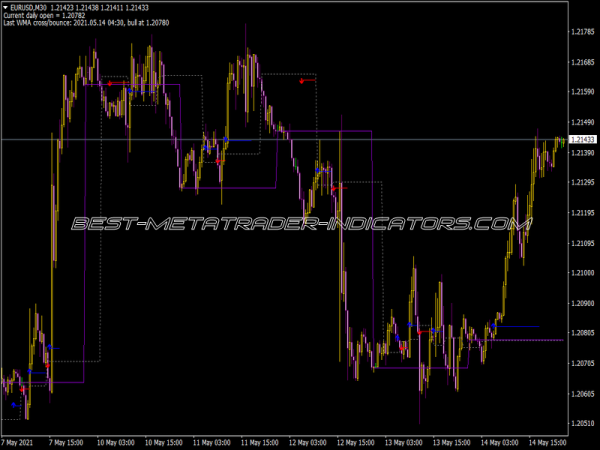Click the current price tag 1.21433
Screen dimensions: 600x450
(582, 139)
